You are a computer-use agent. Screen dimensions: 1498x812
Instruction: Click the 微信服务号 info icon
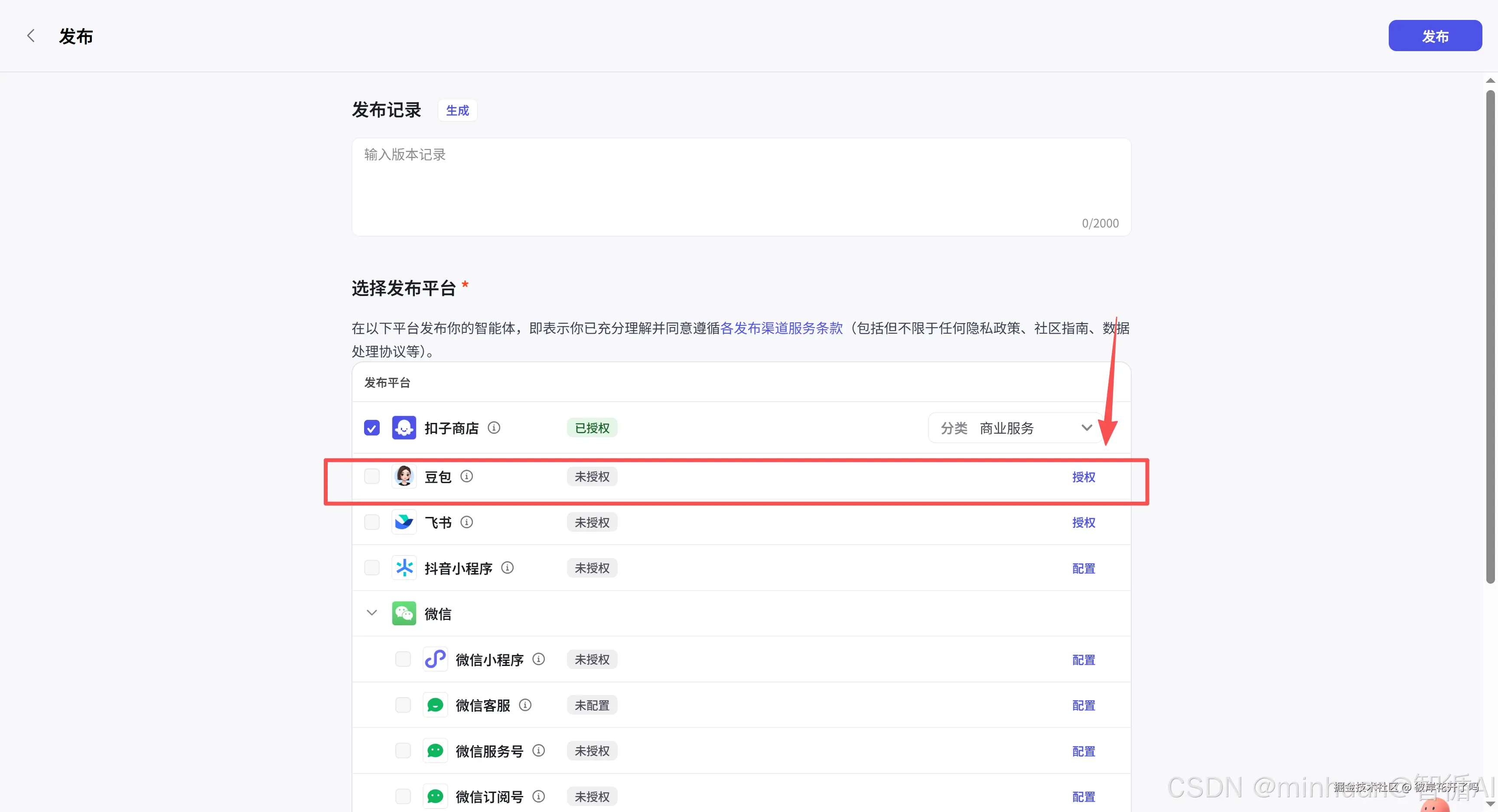pyautogui.click(x=538, y=751)
